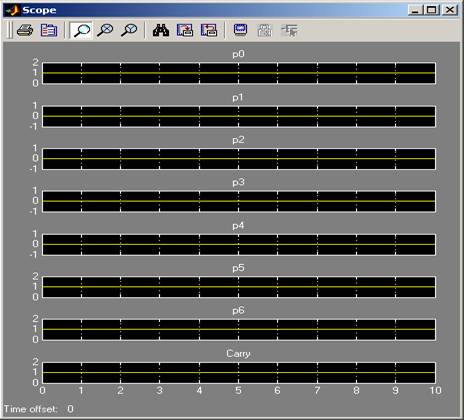Minimize the Scope window
This screenshot has height=420, width=464.
coord(416,10)
